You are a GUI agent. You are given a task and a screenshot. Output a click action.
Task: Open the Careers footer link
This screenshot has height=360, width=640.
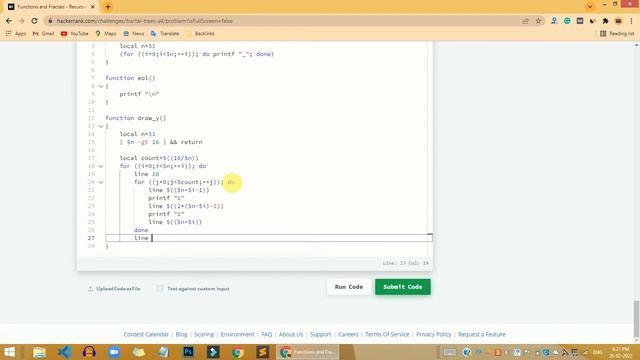[x=348, y=334]
